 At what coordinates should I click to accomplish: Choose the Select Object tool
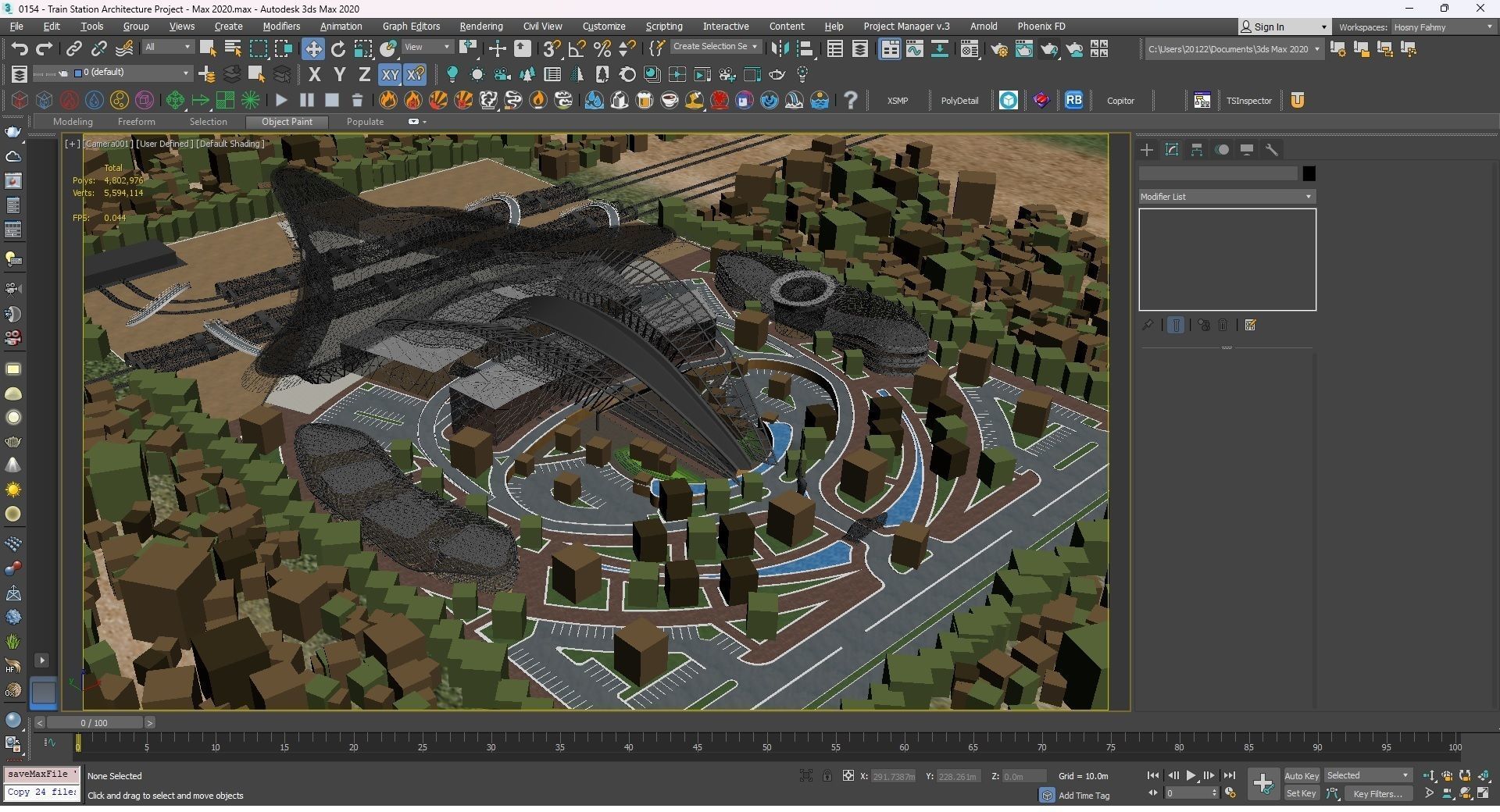tap(208, 48)
